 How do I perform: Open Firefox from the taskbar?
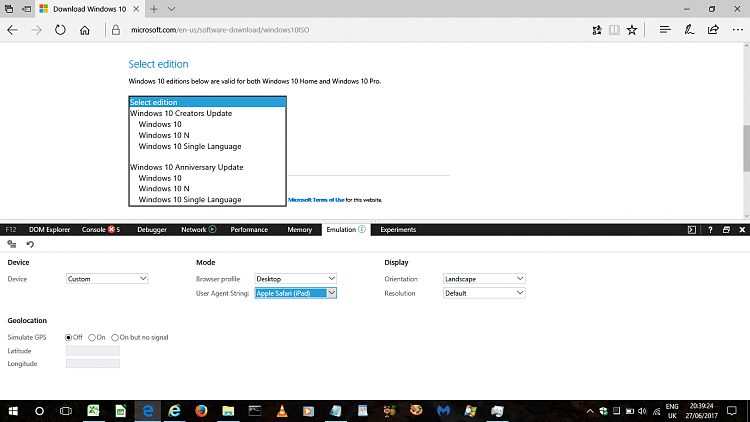tap(201, 411)
